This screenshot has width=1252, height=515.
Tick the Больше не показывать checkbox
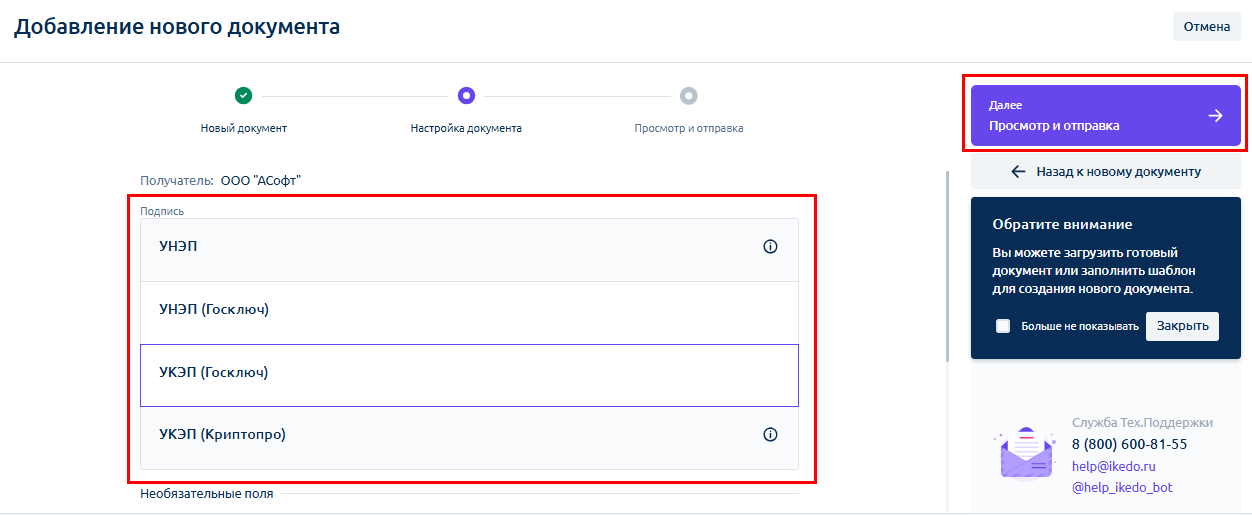[x=1003, y=326]
